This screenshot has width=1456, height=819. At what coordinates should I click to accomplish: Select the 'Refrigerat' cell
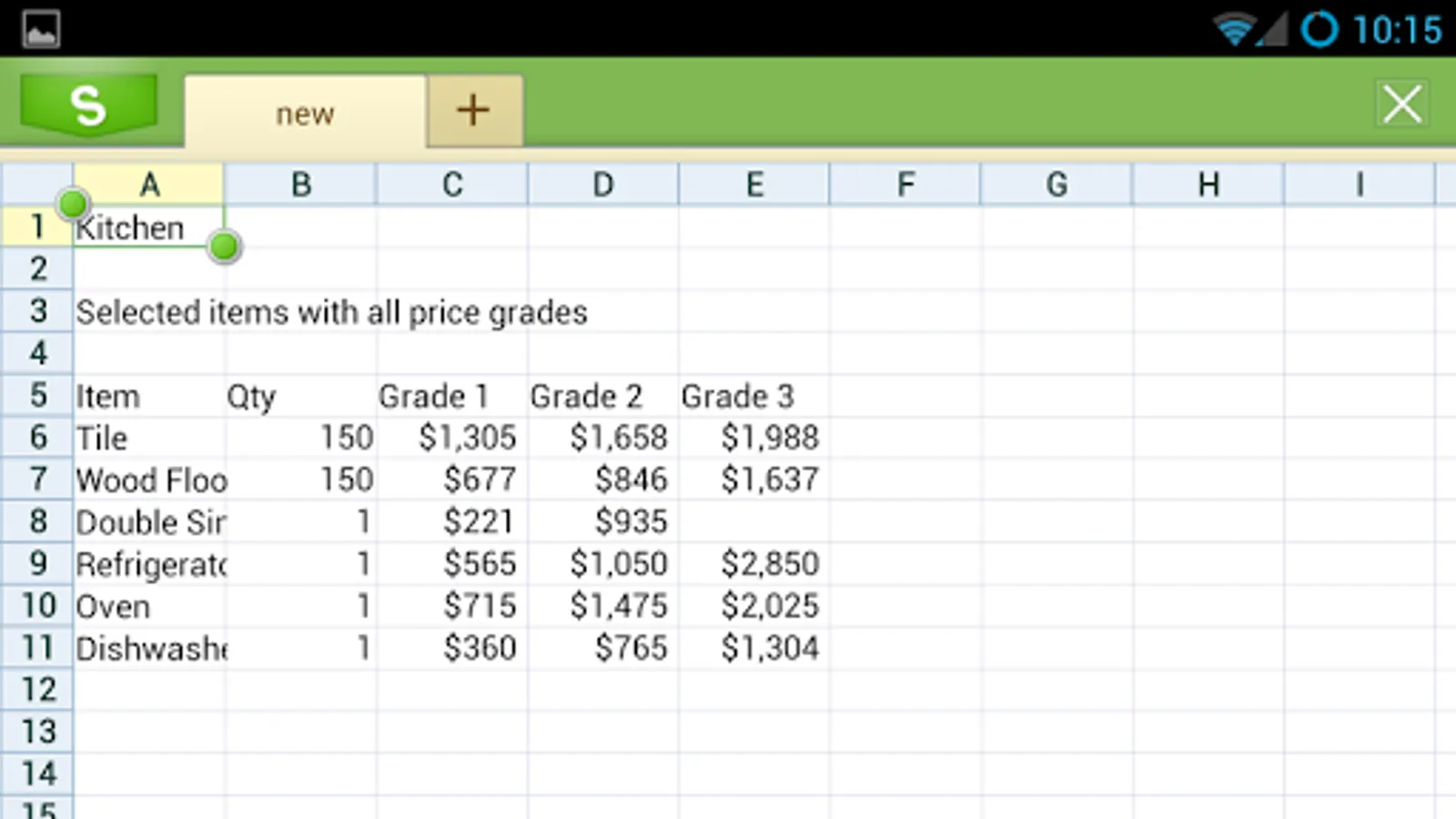tap(149, 564)
